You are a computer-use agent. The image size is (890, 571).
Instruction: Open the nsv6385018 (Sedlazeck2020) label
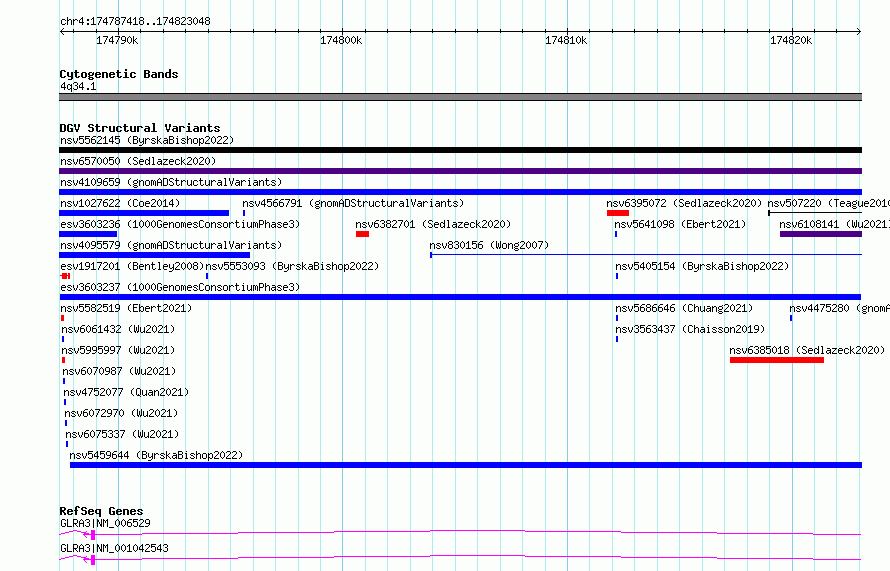(807, 350)
